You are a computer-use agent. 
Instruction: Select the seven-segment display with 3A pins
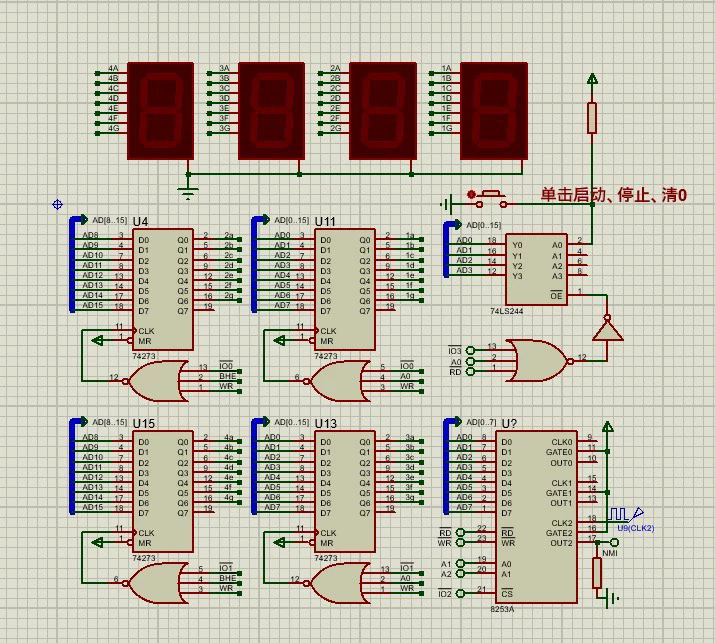pyautogui.click(x=271, y=111)
